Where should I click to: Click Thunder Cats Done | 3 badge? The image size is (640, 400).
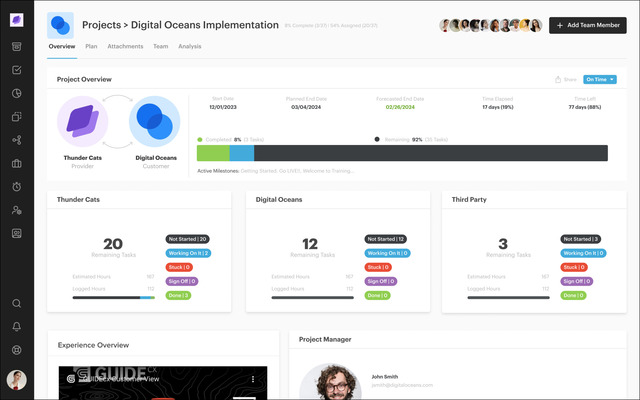tap(178, 296)
